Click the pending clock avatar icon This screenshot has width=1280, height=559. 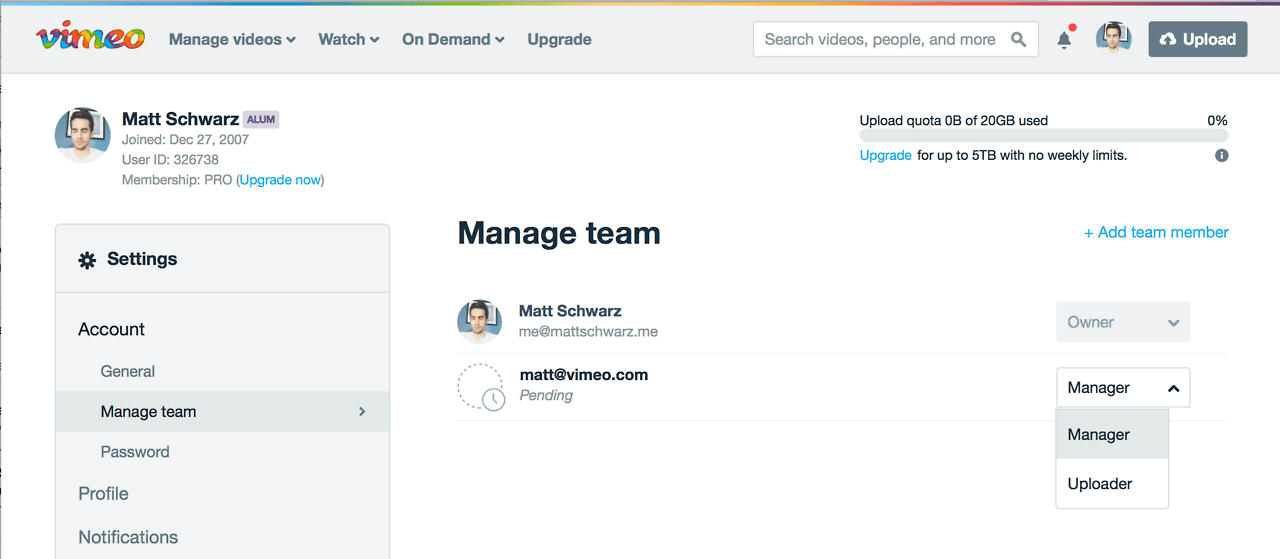481,387
